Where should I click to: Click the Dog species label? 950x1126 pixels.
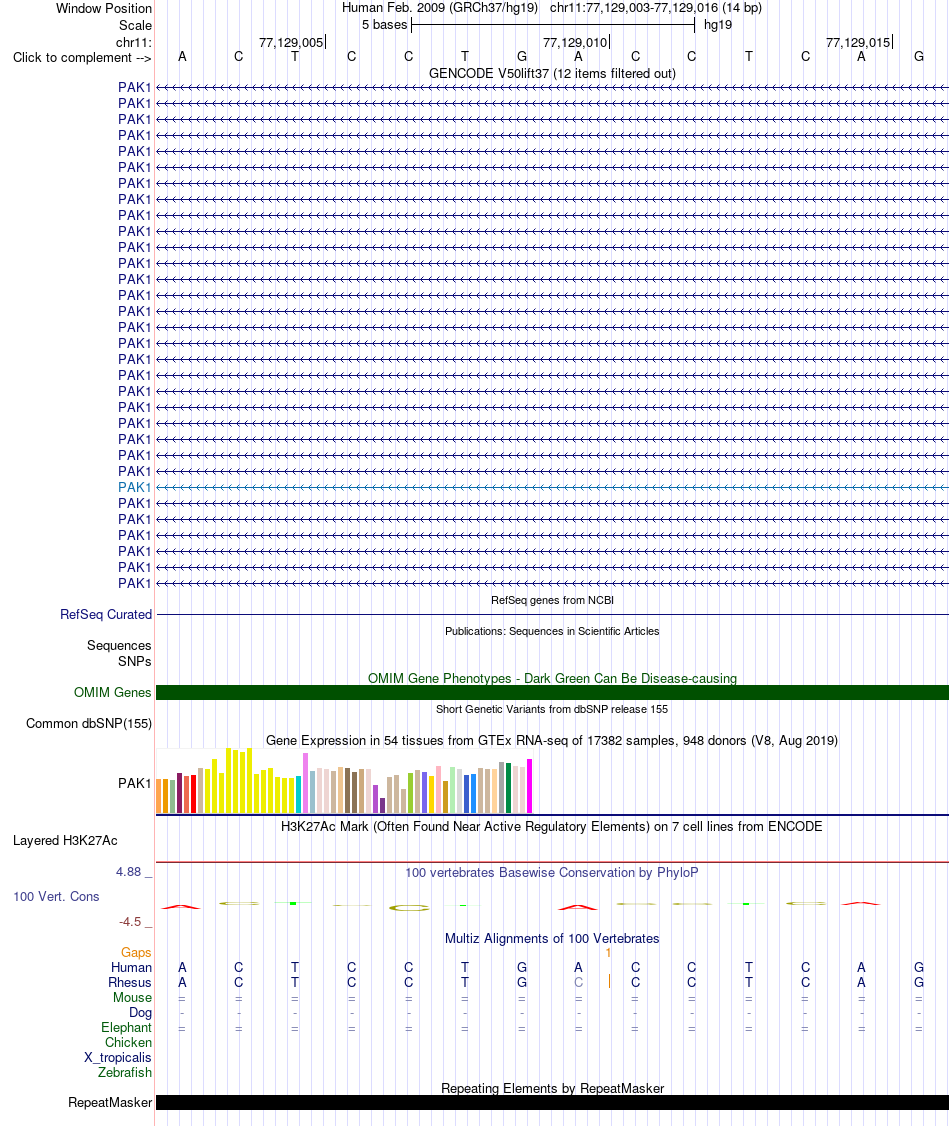141,1013
